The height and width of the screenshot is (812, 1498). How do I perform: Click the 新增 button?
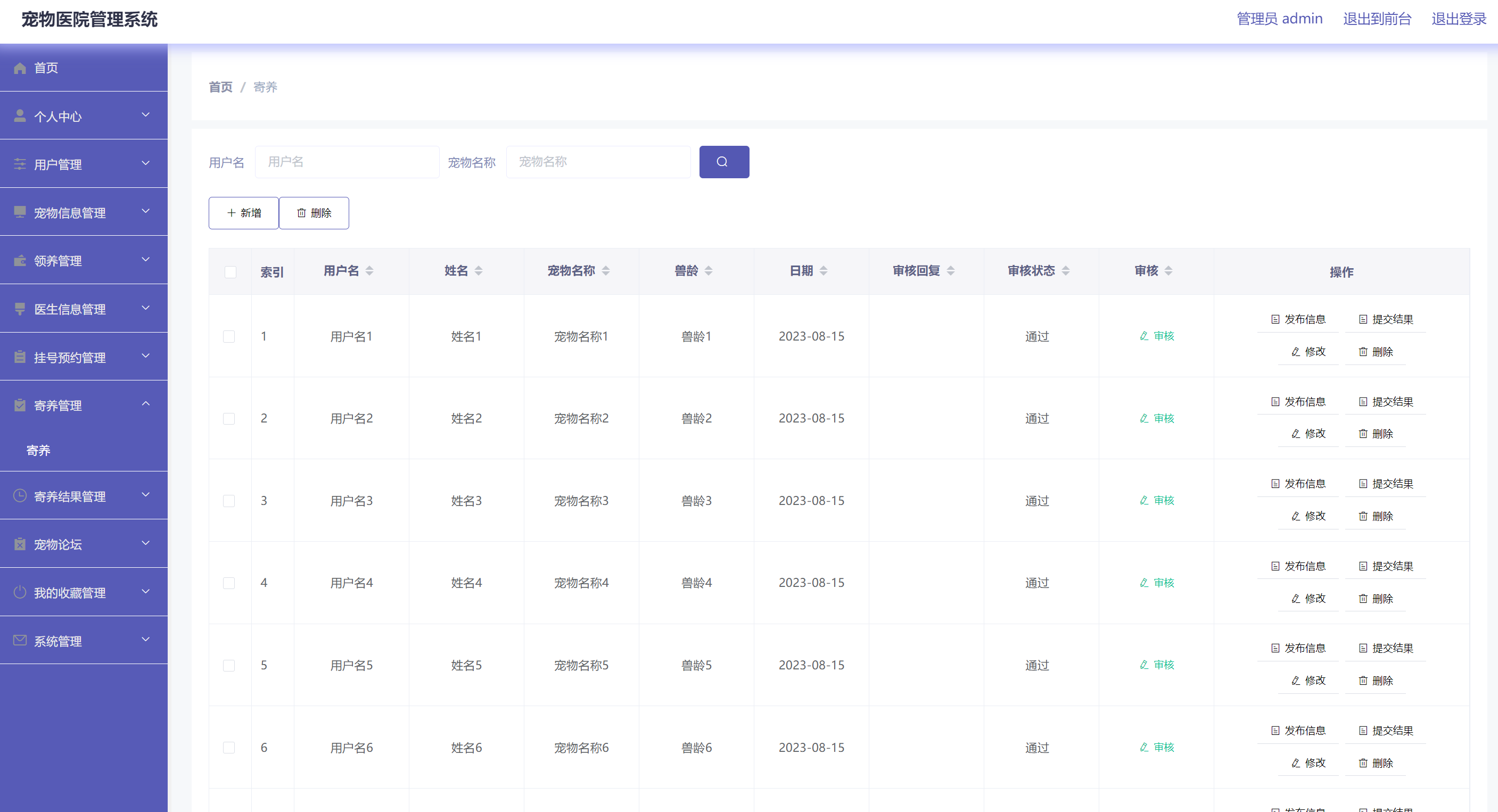(x=244, y=213)
